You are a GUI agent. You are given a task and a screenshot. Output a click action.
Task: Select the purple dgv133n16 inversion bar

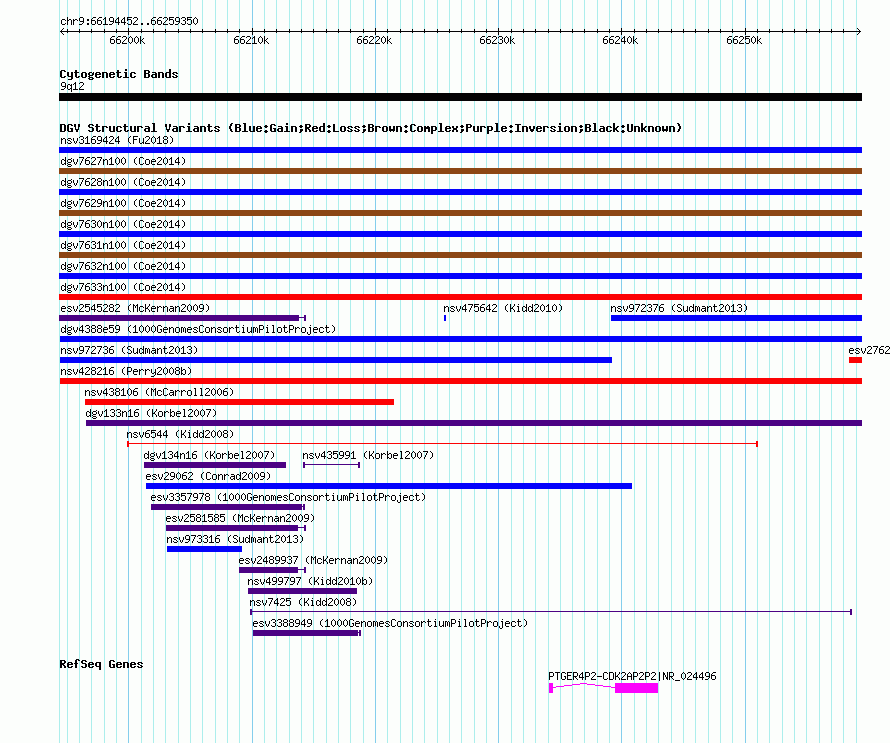coord(474,423)
